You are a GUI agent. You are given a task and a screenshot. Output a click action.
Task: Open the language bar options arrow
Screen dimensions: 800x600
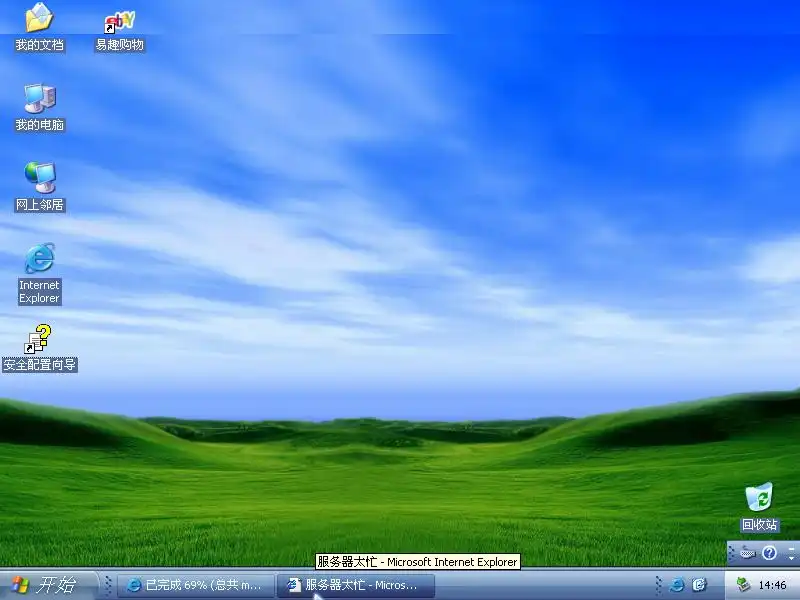[x=791, y=558]
